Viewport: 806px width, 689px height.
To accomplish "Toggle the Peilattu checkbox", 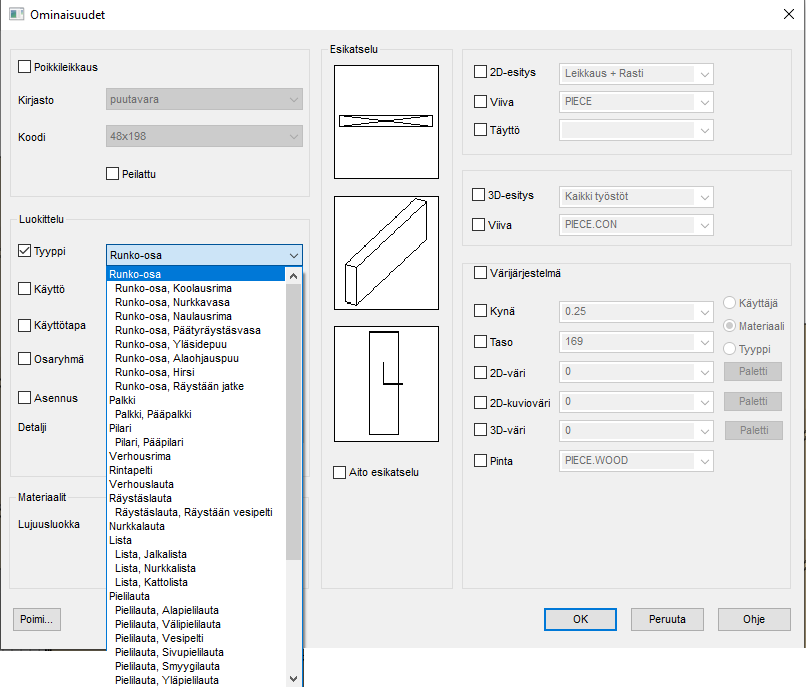I will 112,174.
